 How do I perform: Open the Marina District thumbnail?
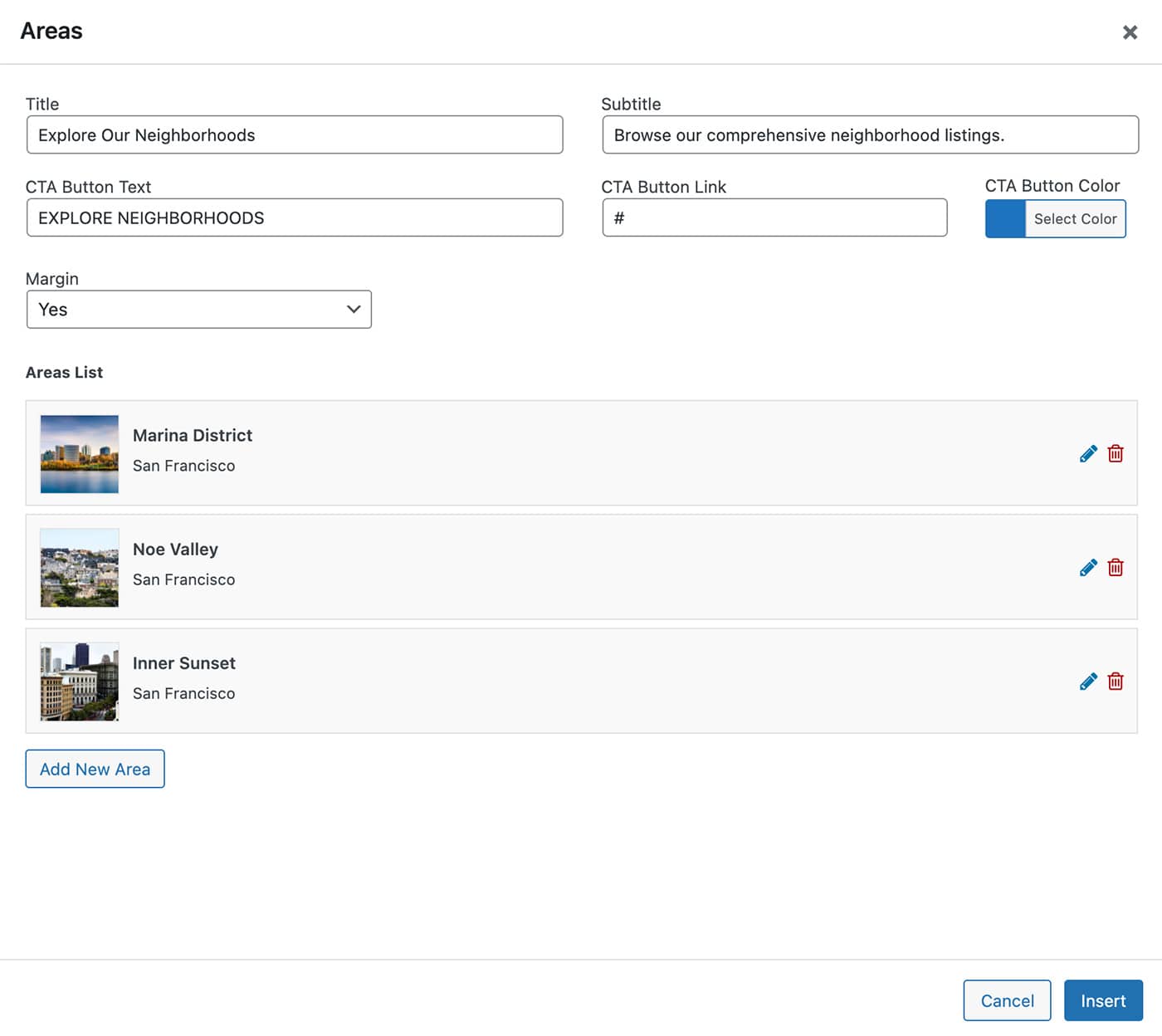pos(80,454)
